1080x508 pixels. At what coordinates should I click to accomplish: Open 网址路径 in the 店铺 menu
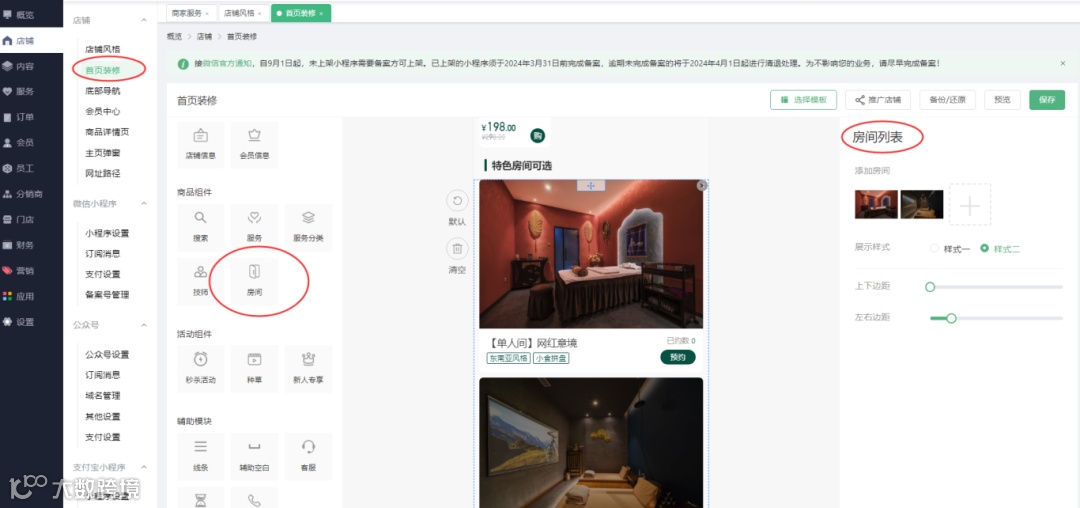tap(103, 173)
